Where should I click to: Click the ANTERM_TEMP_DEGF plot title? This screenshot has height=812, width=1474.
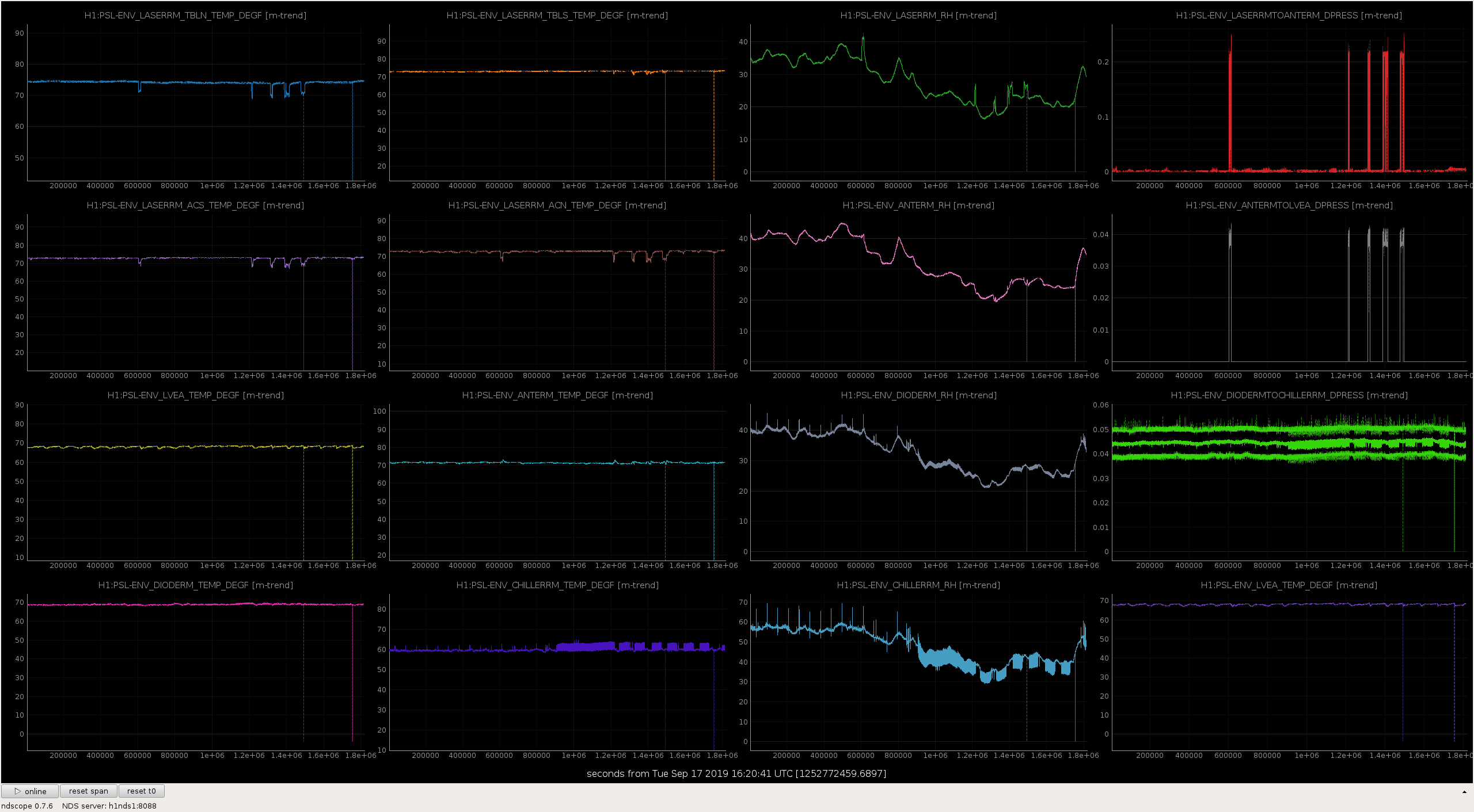[x=557, y=395]
